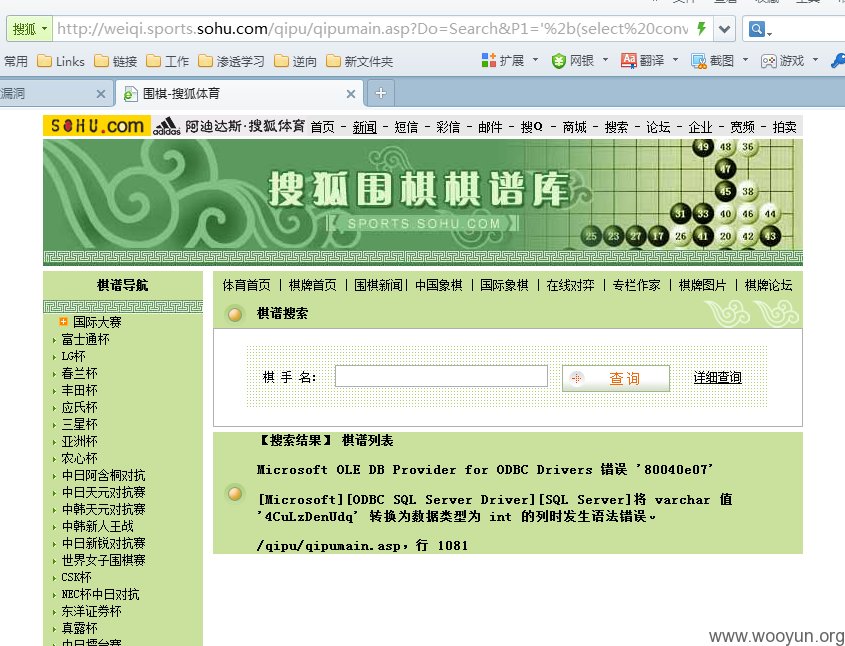Expand the 扩展 dropdown arrow

click(535, 60)
